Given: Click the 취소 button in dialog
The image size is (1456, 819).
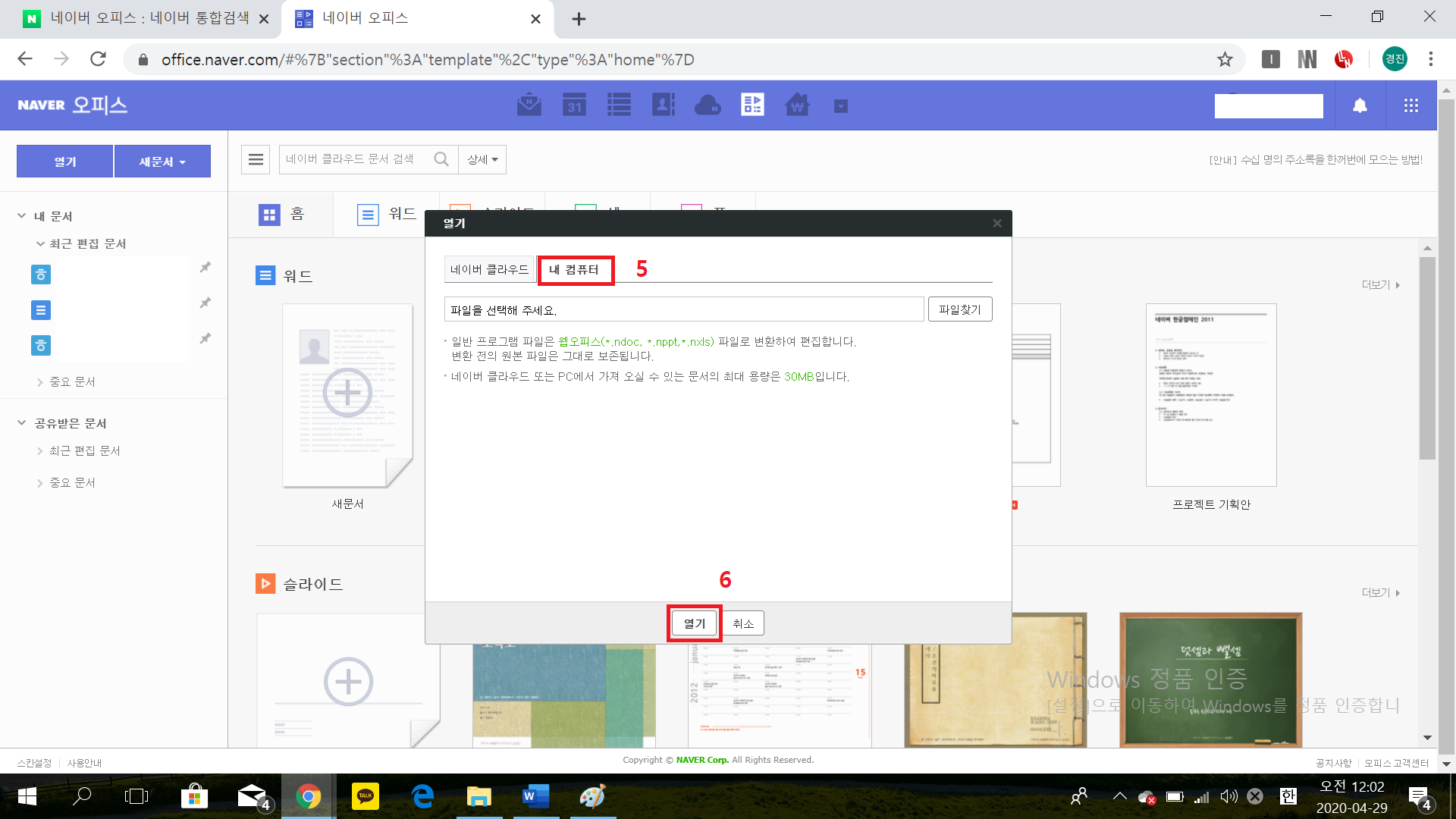Looking at the screenshot, I should point(742,623).
